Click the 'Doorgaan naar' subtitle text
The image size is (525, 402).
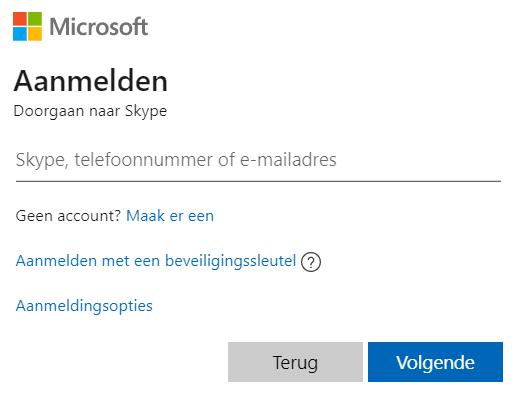click(67, 111)
